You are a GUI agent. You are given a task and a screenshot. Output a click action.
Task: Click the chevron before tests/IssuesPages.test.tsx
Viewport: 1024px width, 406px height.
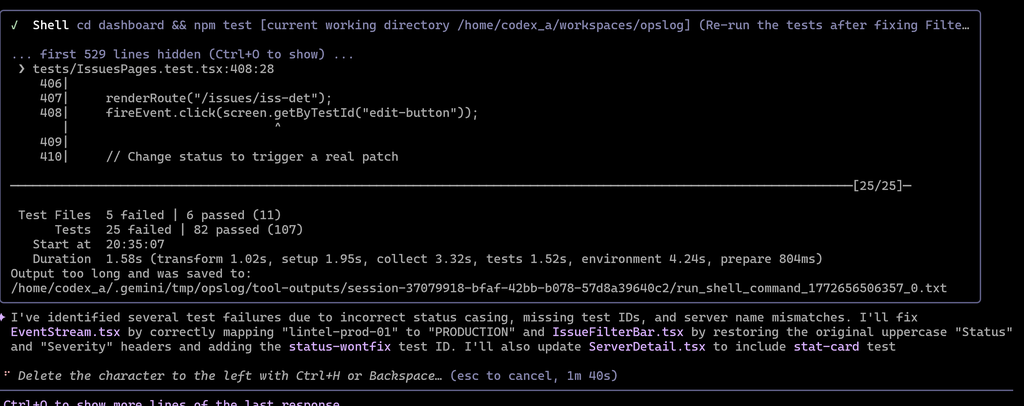(22, 69)
